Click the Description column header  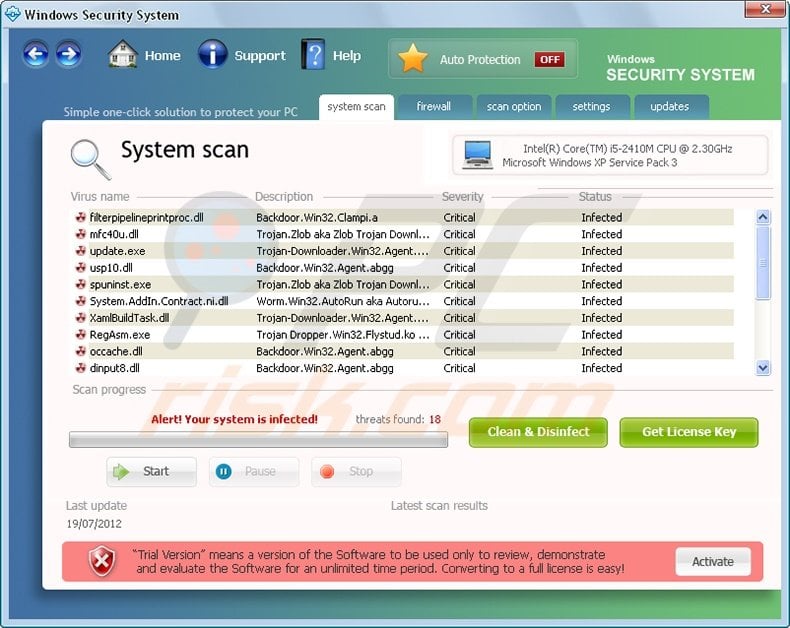coord(284,197)
